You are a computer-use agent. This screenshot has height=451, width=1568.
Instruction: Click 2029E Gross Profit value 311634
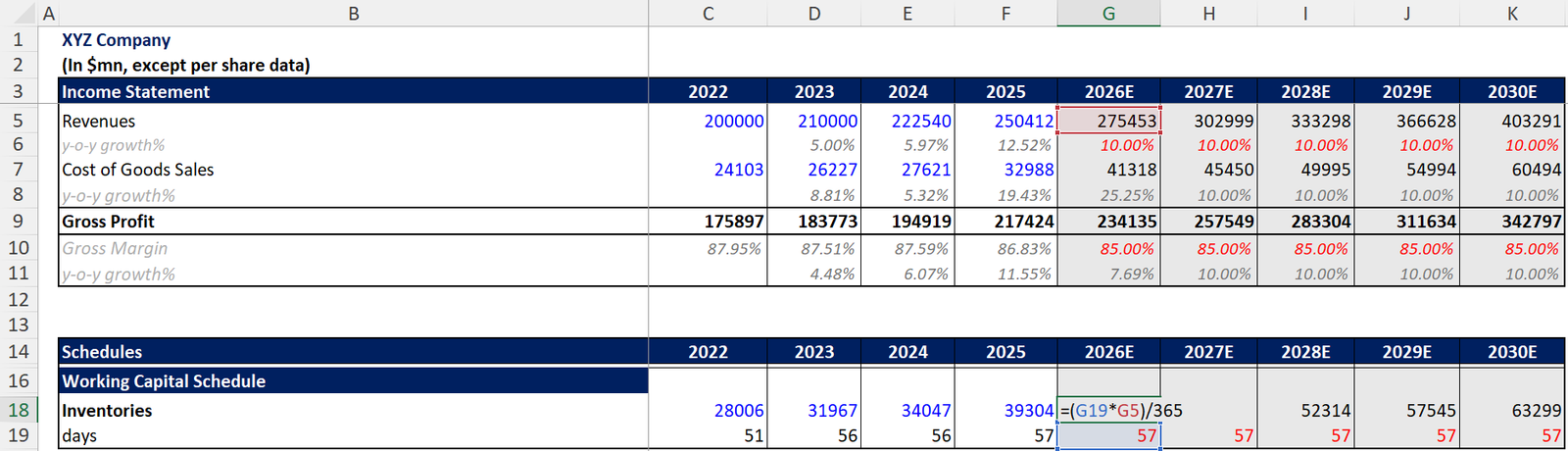pos(1406,222)
